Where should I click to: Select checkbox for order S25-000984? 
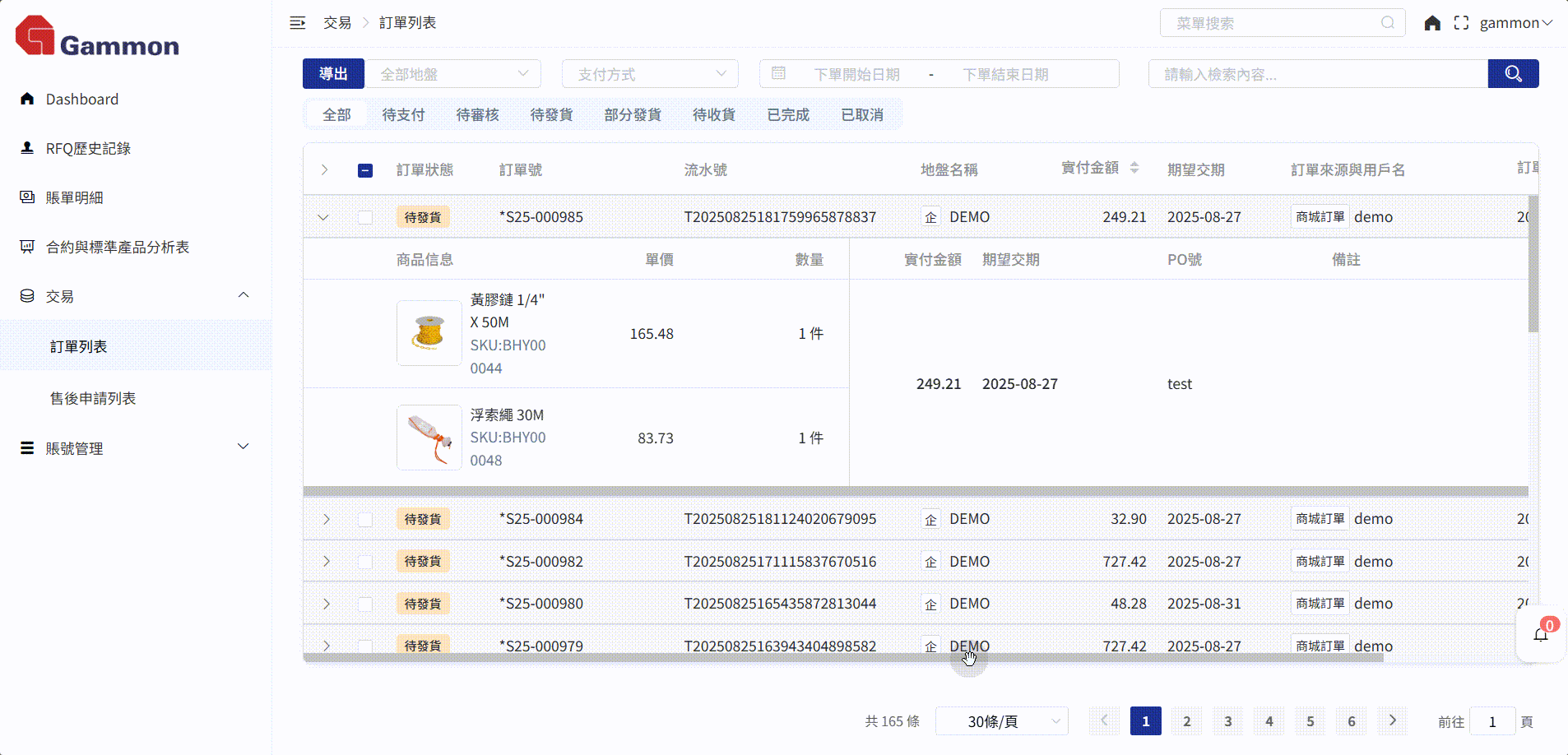[x=365, y=519]
